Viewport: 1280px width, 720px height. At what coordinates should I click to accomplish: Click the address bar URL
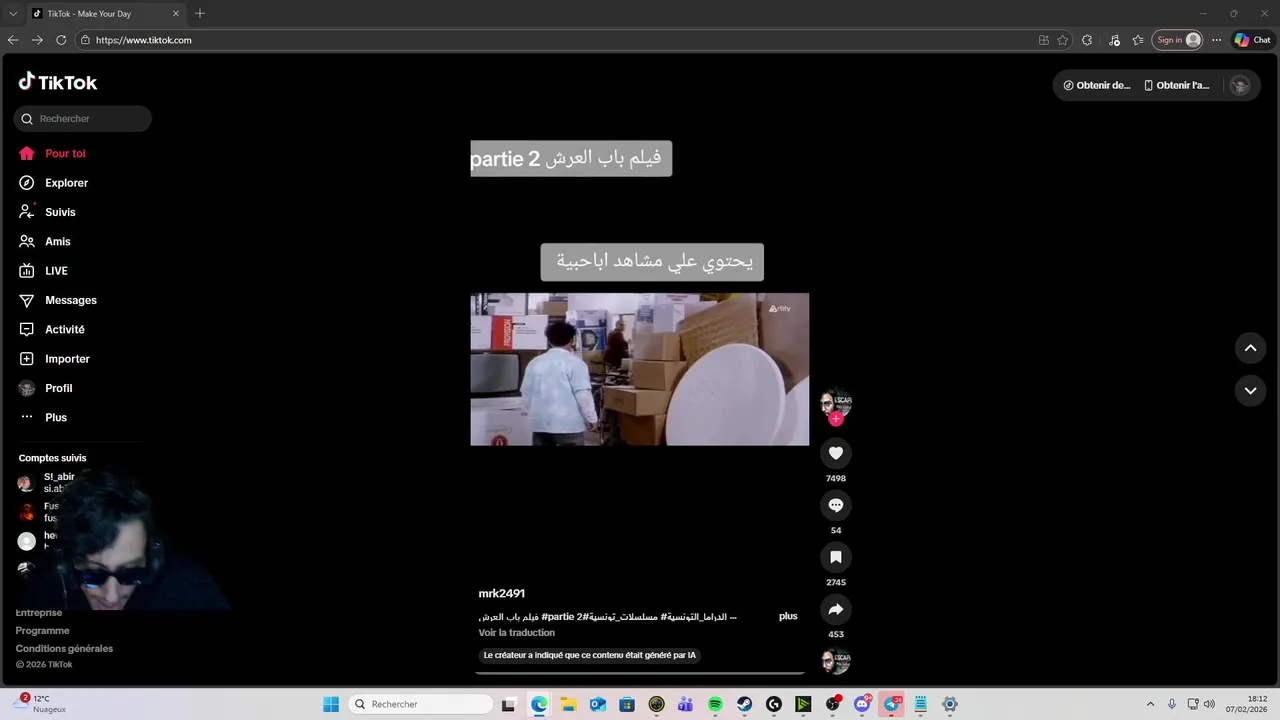(143, 40)
